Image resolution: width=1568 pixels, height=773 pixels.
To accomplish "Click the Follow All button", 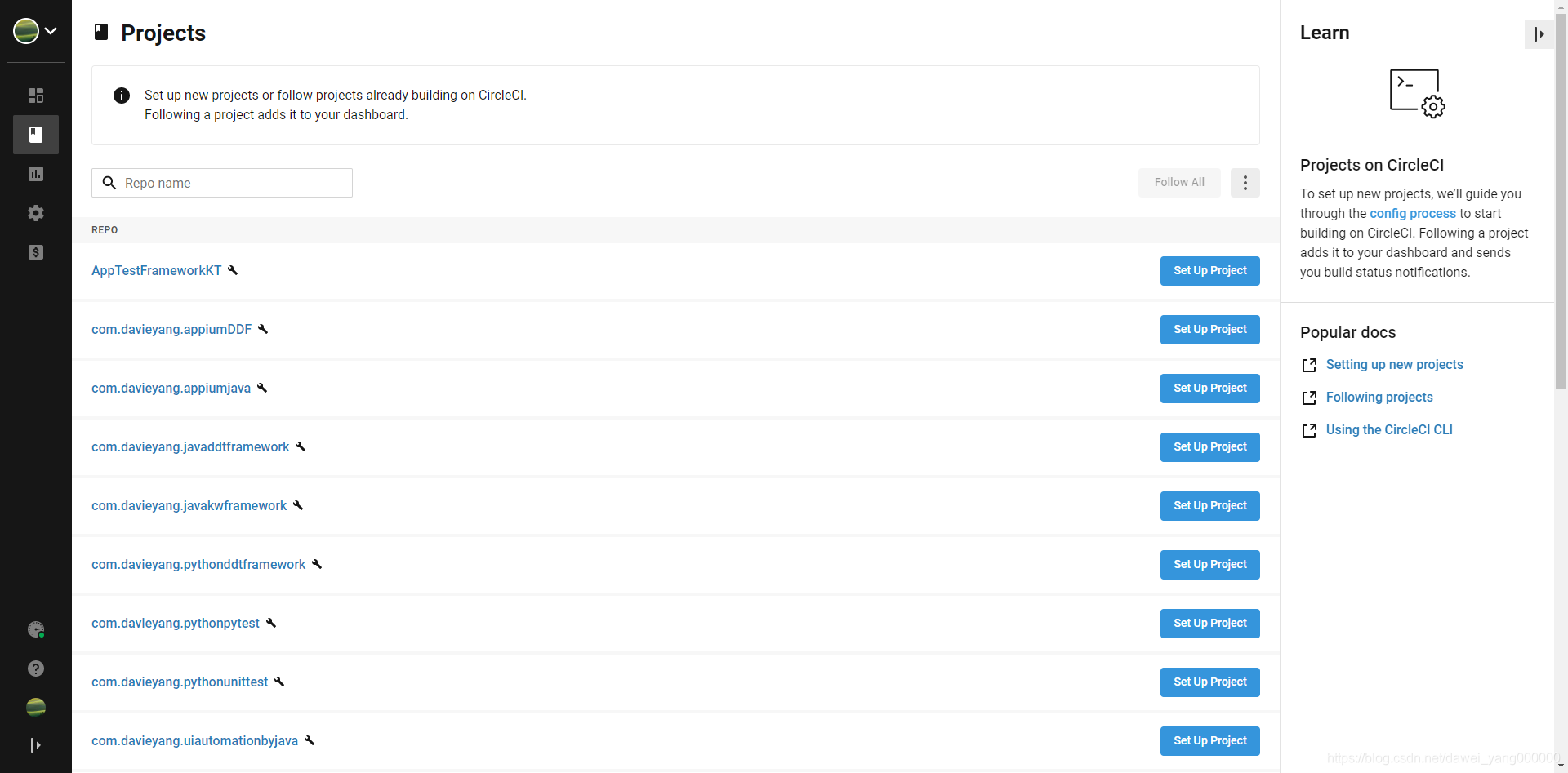I will pos(1179,183).
